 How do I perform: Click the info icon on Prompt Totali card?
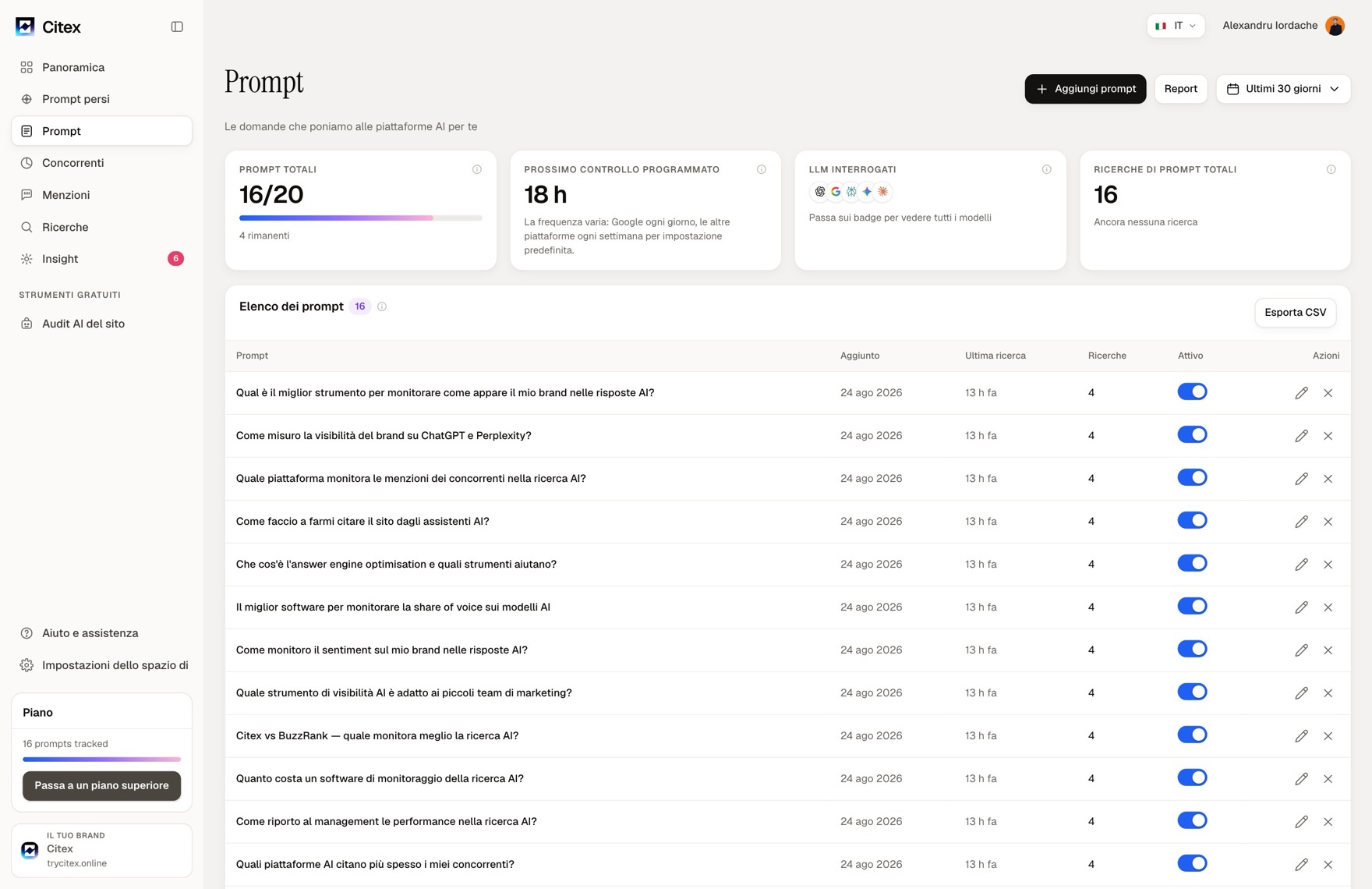477,169
